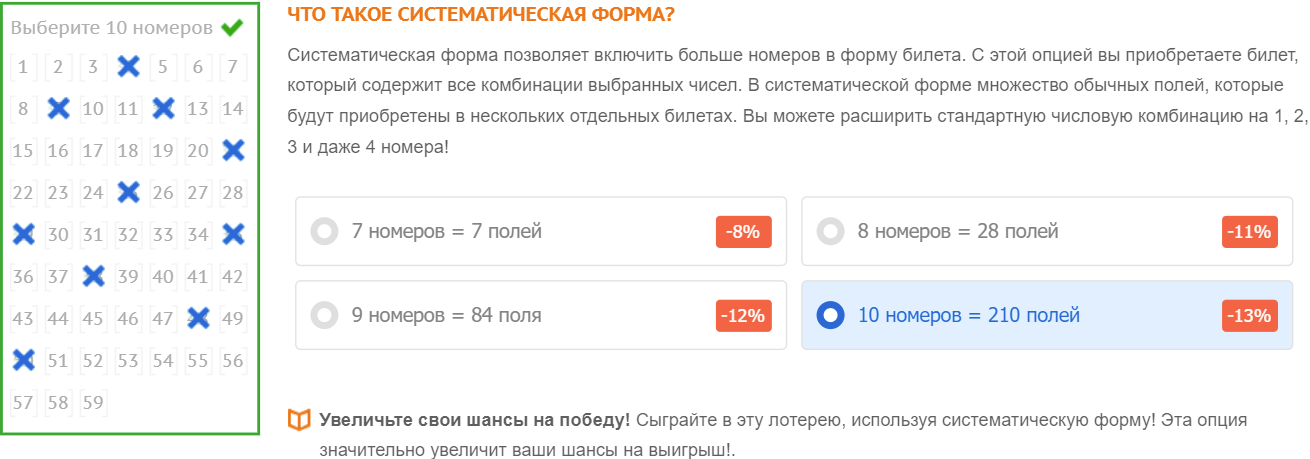
Task: Unmark the X between 24 and 26
Action: [x=128, y=192]
